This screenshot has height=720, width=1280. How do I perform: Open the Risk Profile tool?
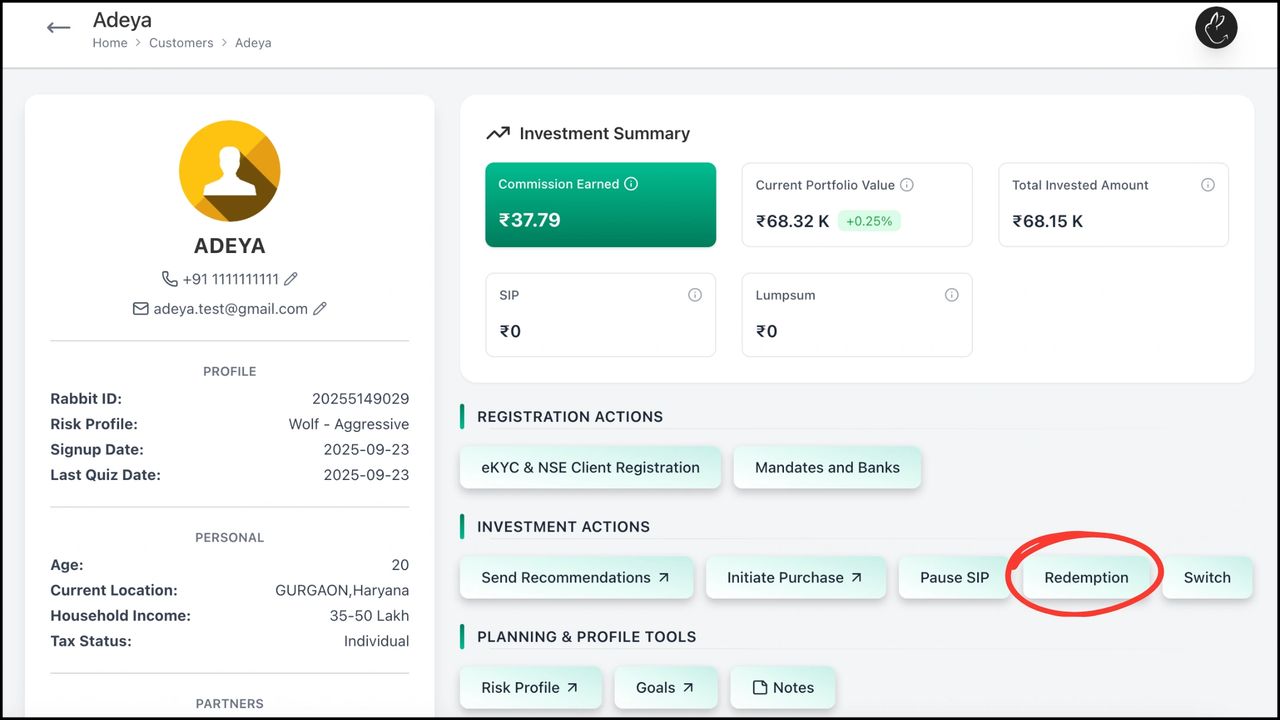tap(530, 687)
